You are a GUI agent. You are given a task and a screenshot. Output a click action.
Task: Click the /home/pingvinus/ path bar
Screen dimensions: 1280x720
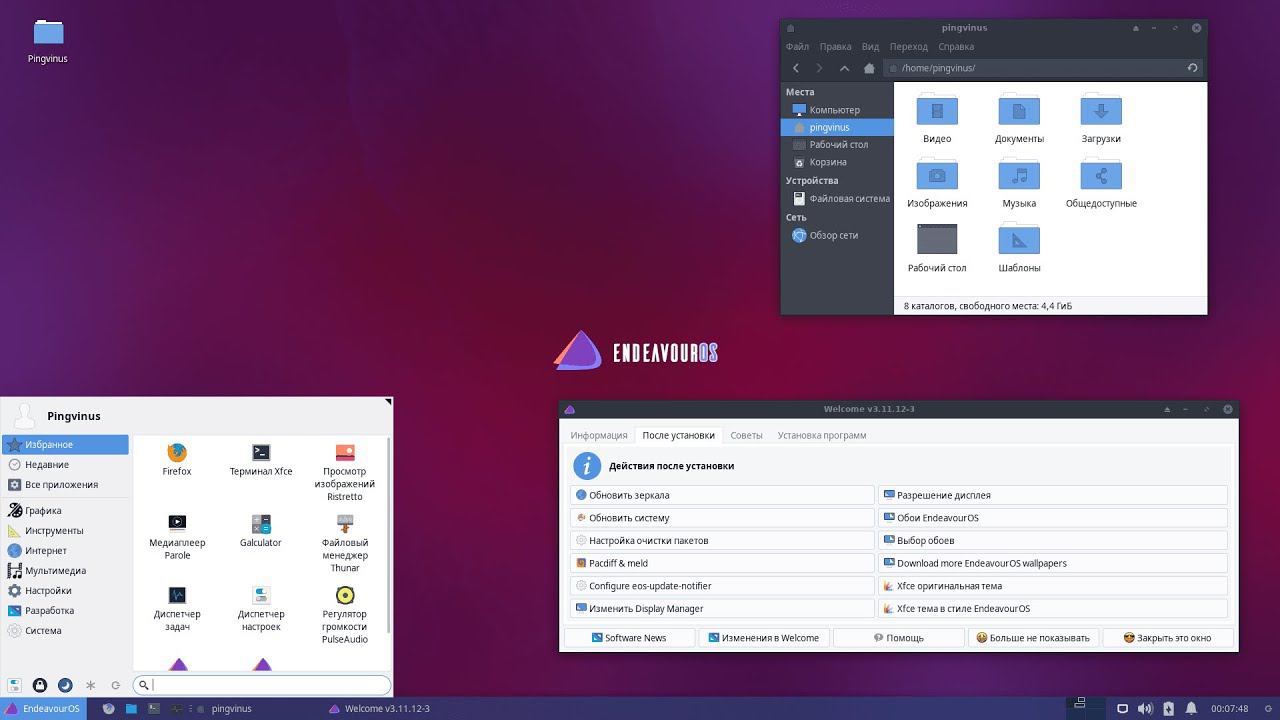click(1031, 68)
